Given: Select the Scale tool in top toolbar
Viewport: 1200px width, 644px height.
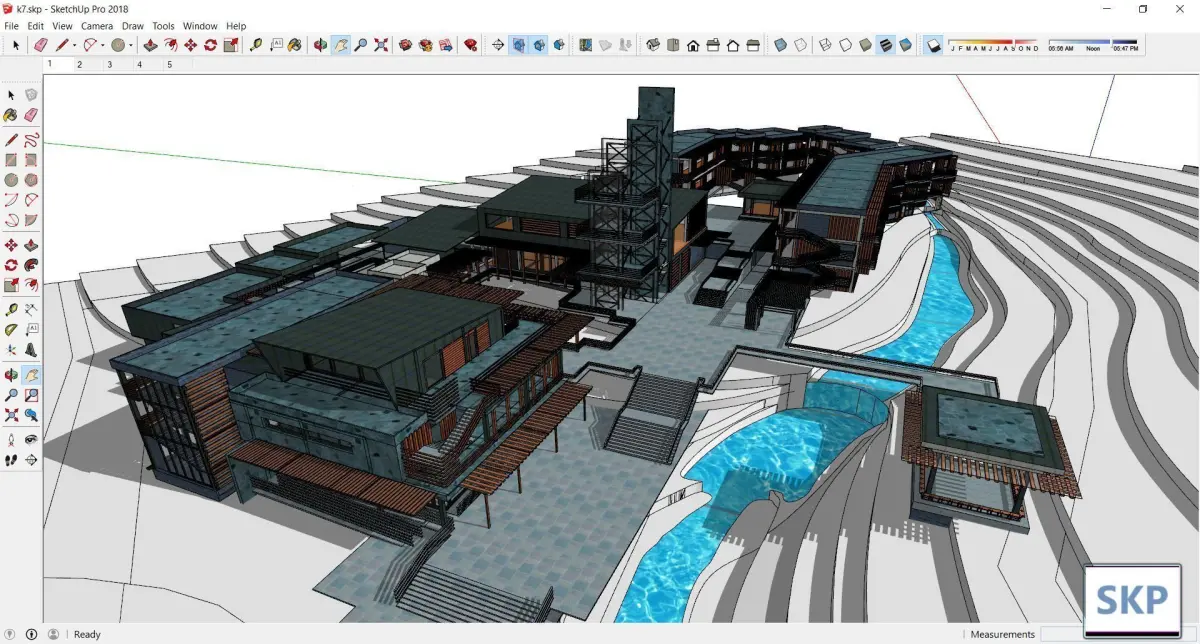Looking at the screenshot, I should pos(231,45).
